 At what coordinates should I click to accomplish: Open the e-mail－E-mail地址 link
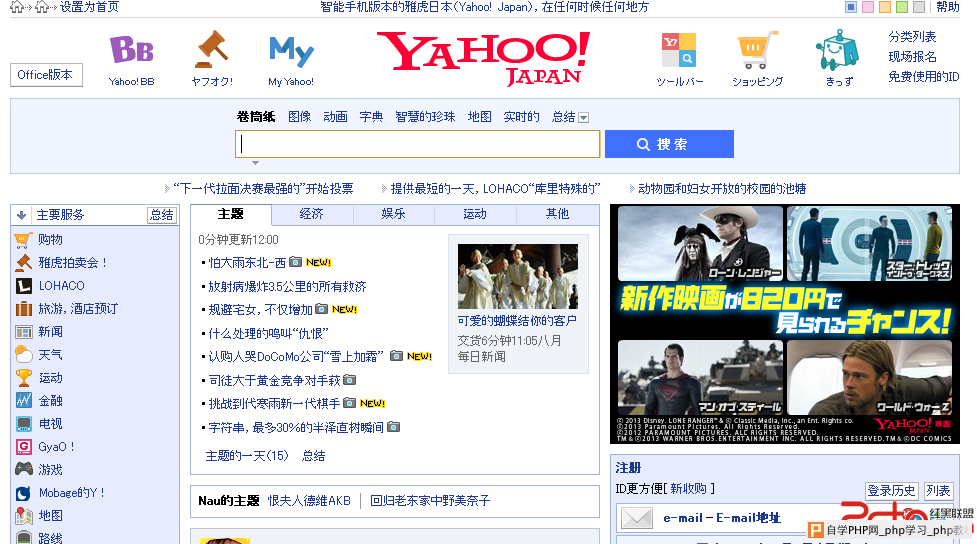pos(722,518)
